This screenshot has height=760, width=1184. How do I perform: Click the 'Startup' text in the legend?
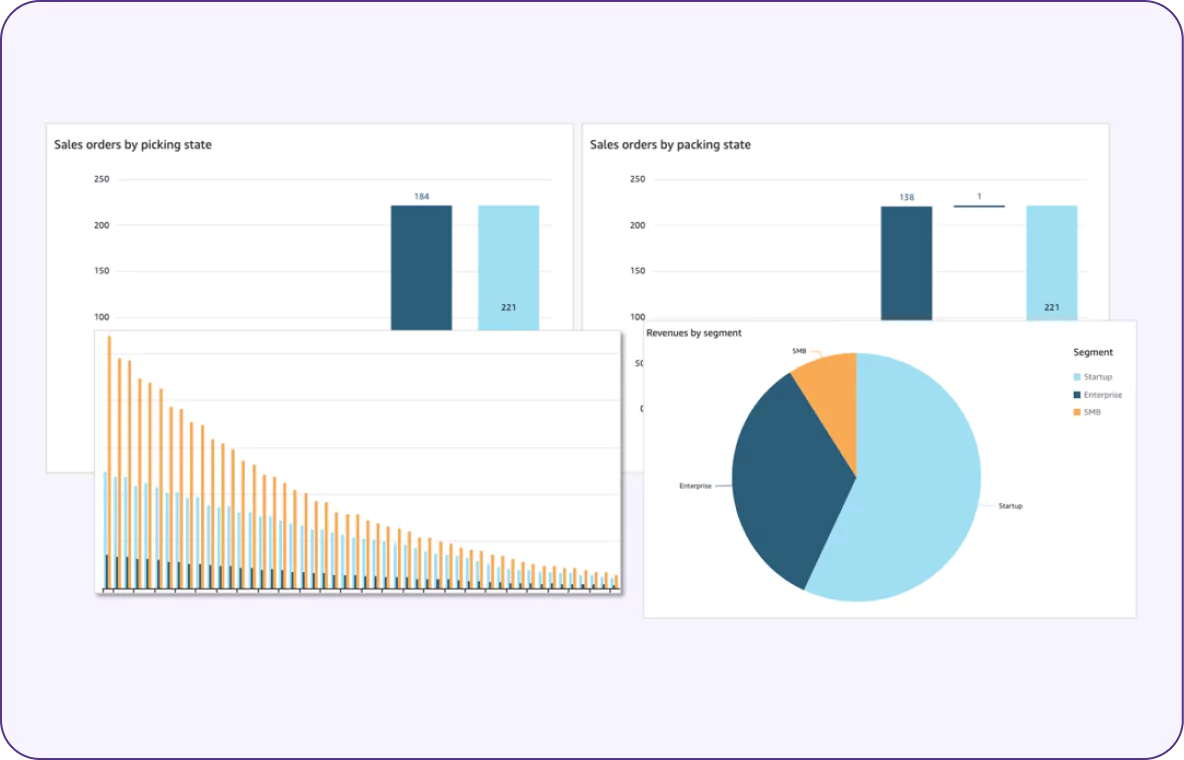tap(1098, 377)
